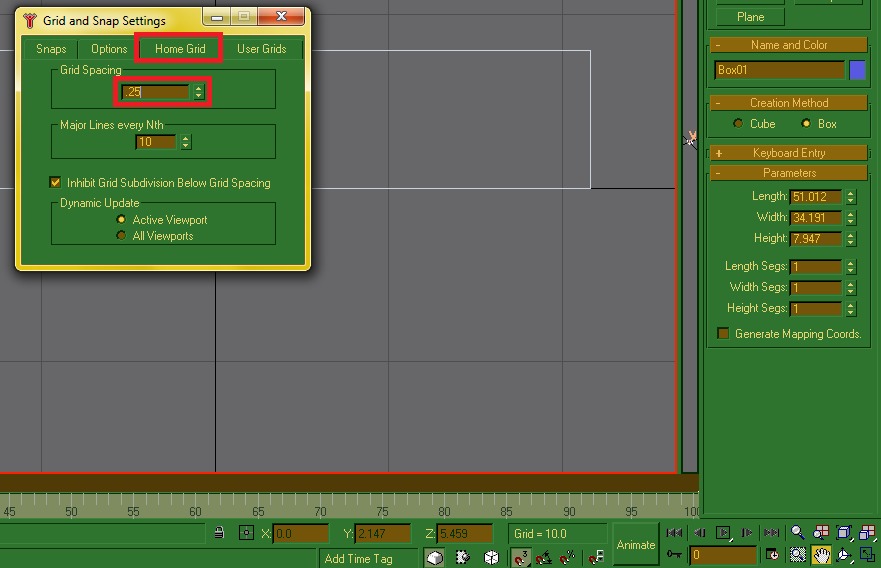Switch to the Options tab

coord(109,49)
